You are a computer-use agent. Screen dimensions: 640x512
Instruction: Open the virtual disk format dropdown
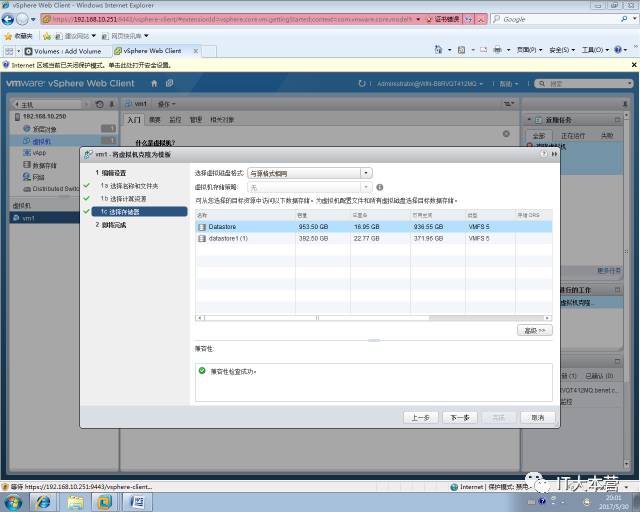pos(366,173)
